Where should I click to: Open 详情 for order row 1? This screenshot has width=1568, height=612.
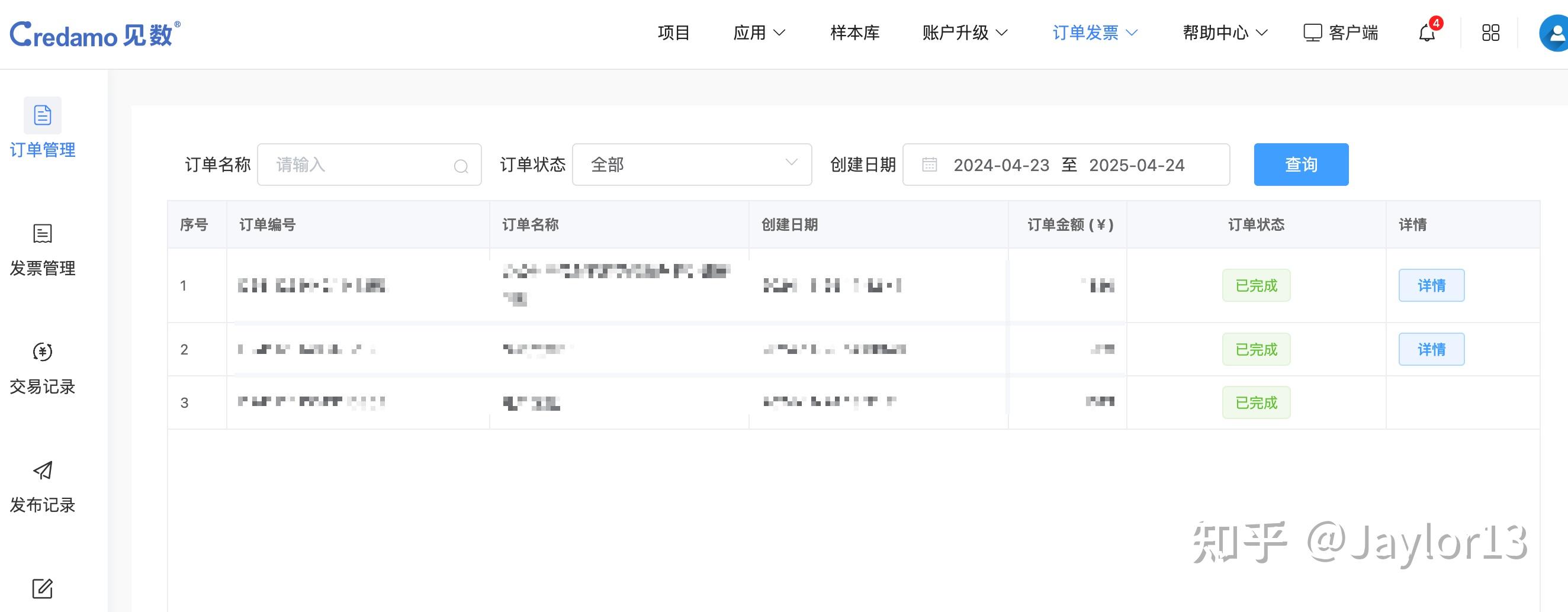coord(1431,285)
